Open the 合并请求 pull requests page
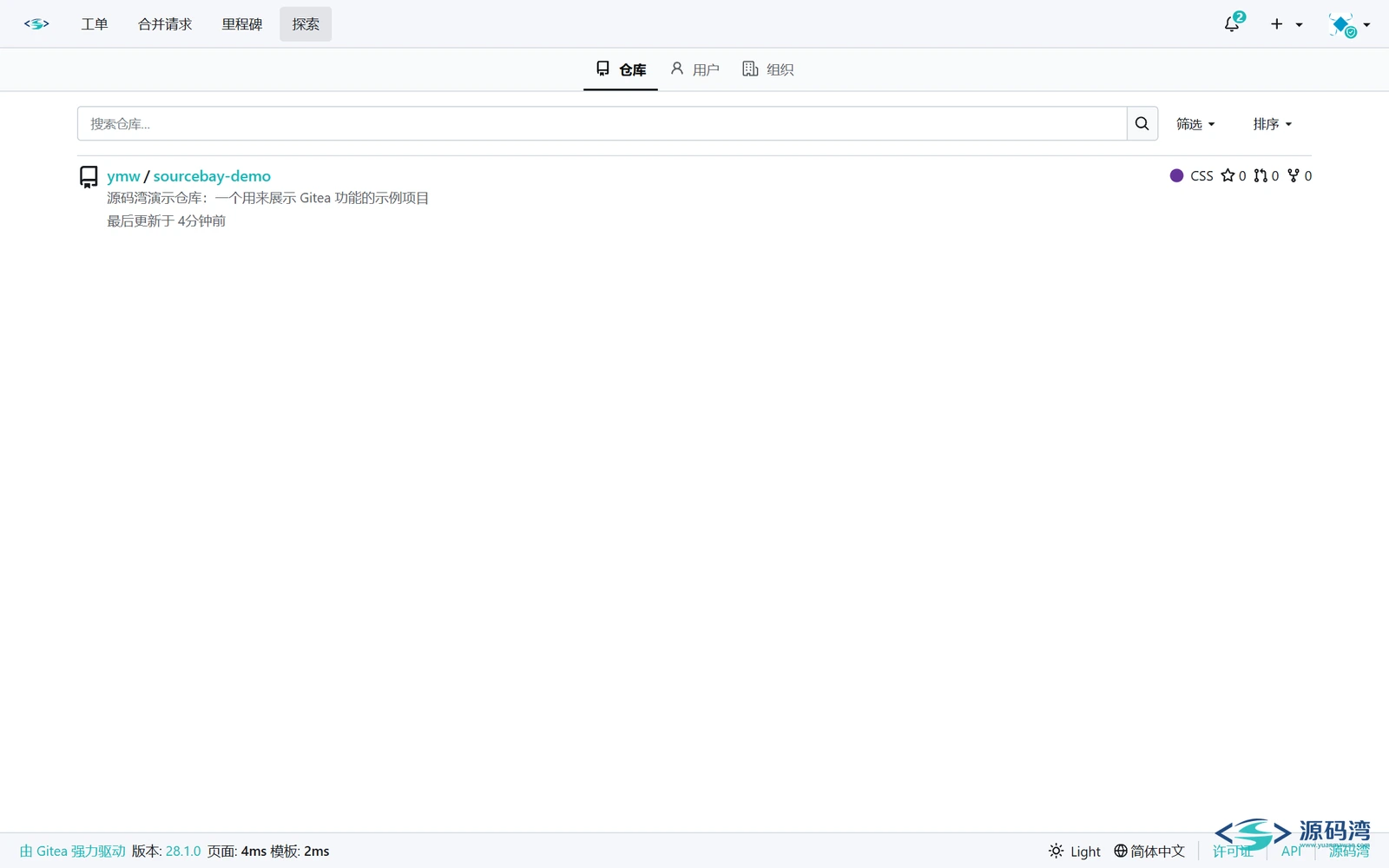The height and width of the screenshot is (868, 1389). pos(165,24)
